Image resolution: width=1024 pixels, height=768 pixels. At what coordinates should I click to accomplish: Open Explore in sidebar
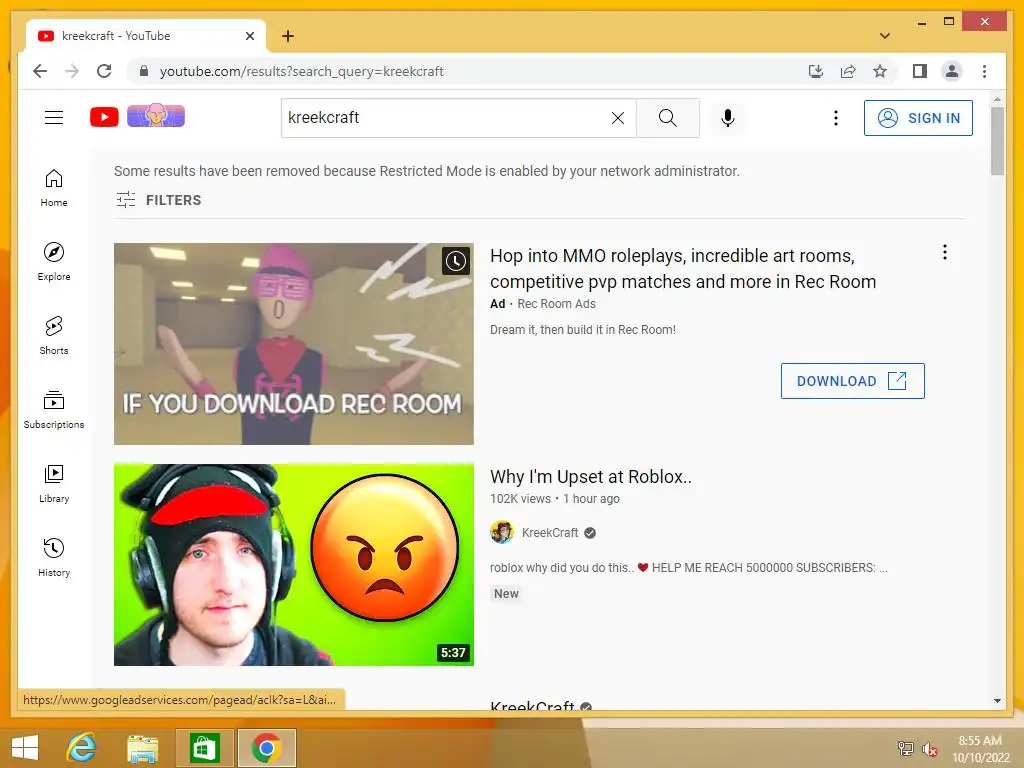click(54, 262)
